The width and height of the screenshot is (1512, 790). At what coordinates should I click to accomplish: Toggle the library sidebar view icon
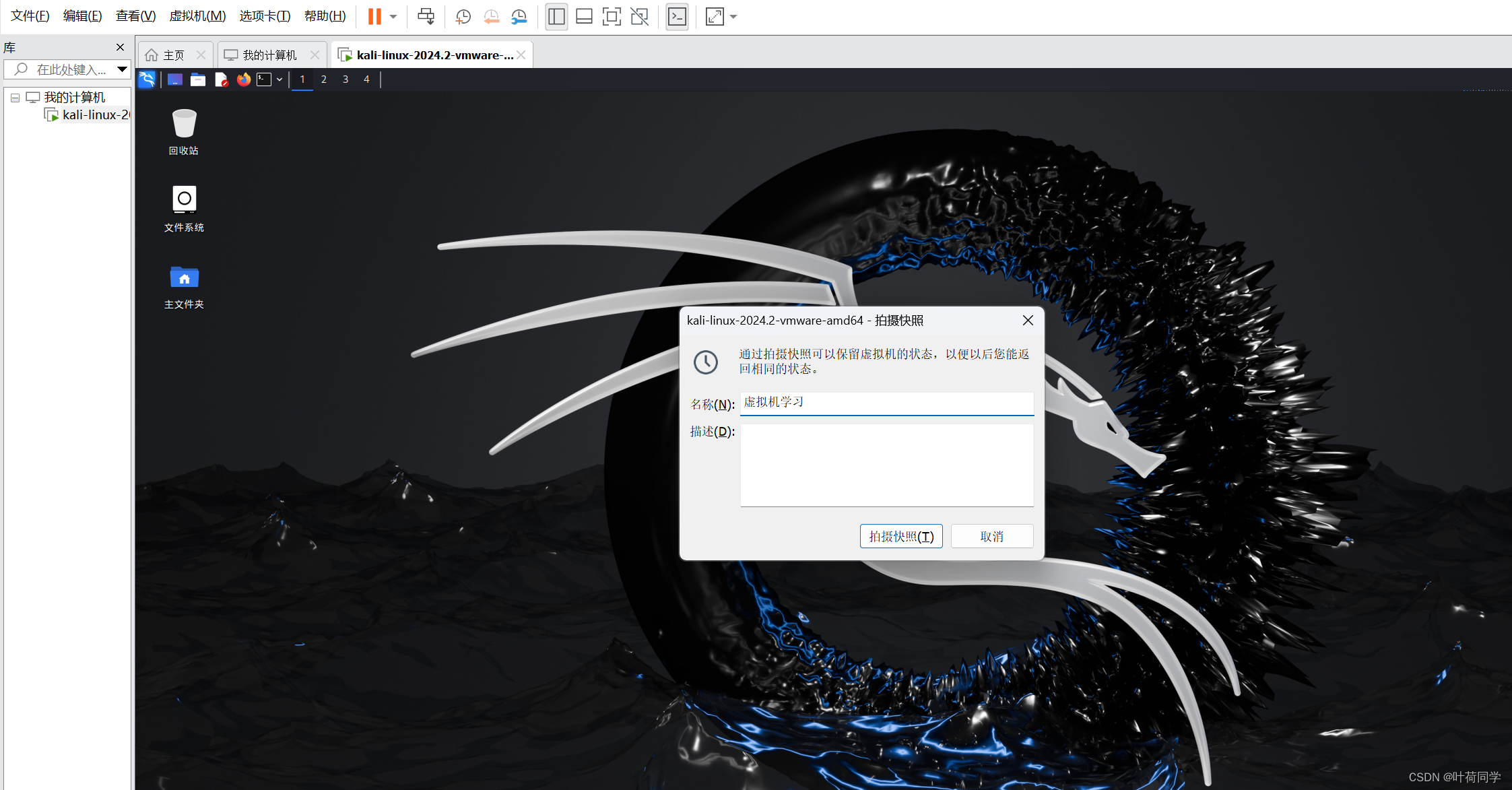coord(556,16)
